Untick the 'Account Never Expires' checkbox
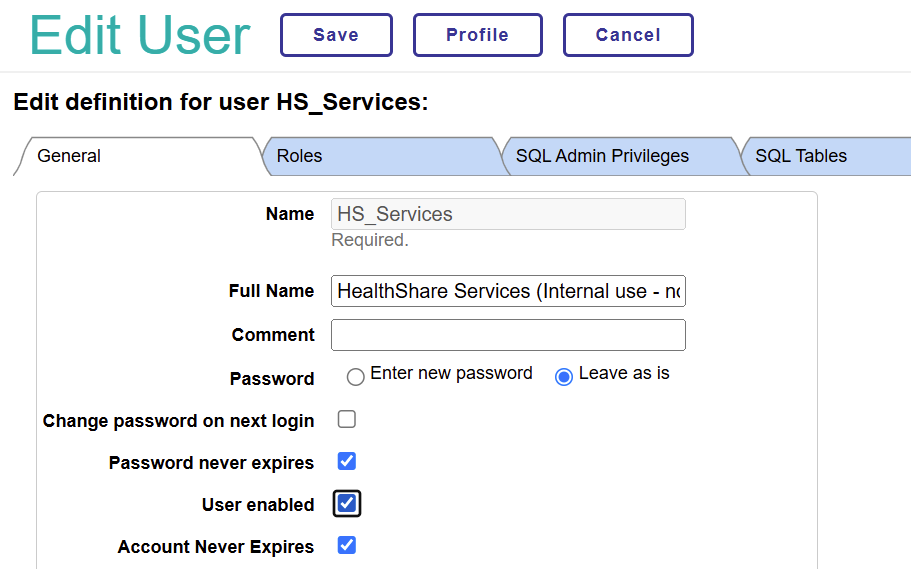The width and height of the screenshot is (911, 569). tap(347, 545)
